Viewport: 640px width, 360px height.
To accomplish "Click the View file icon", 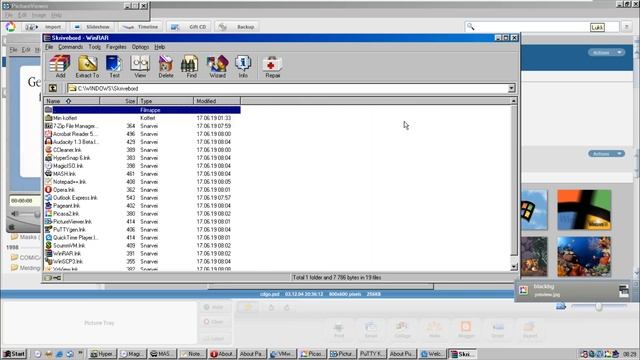I will click(x=140, y=67).
